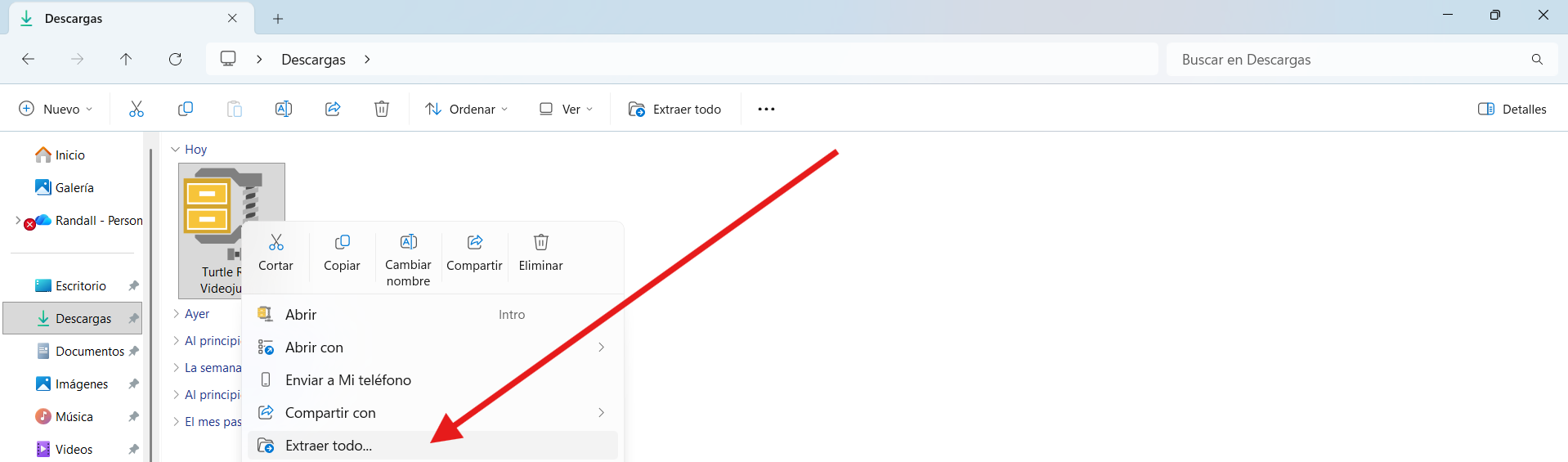Unpin Escritorio using its pin icon
Screen dimensions: 1568x462
(133, 285)
